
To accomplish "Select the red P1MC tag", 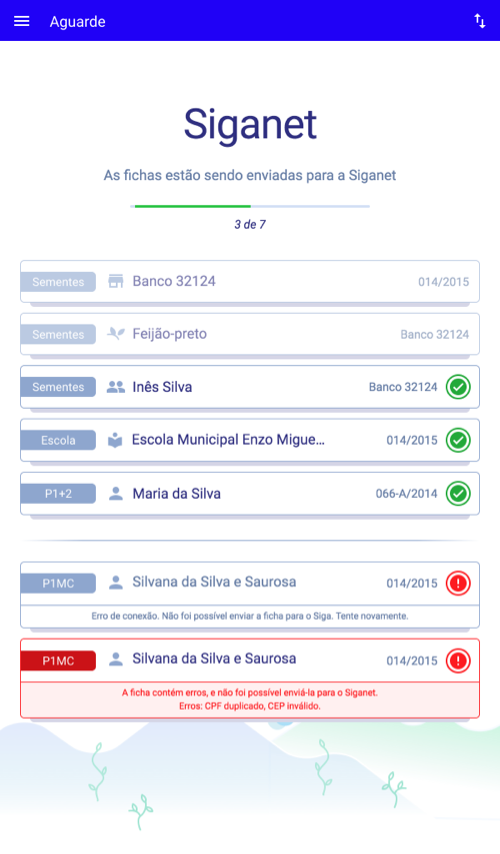I will click(x=58, y=661).
